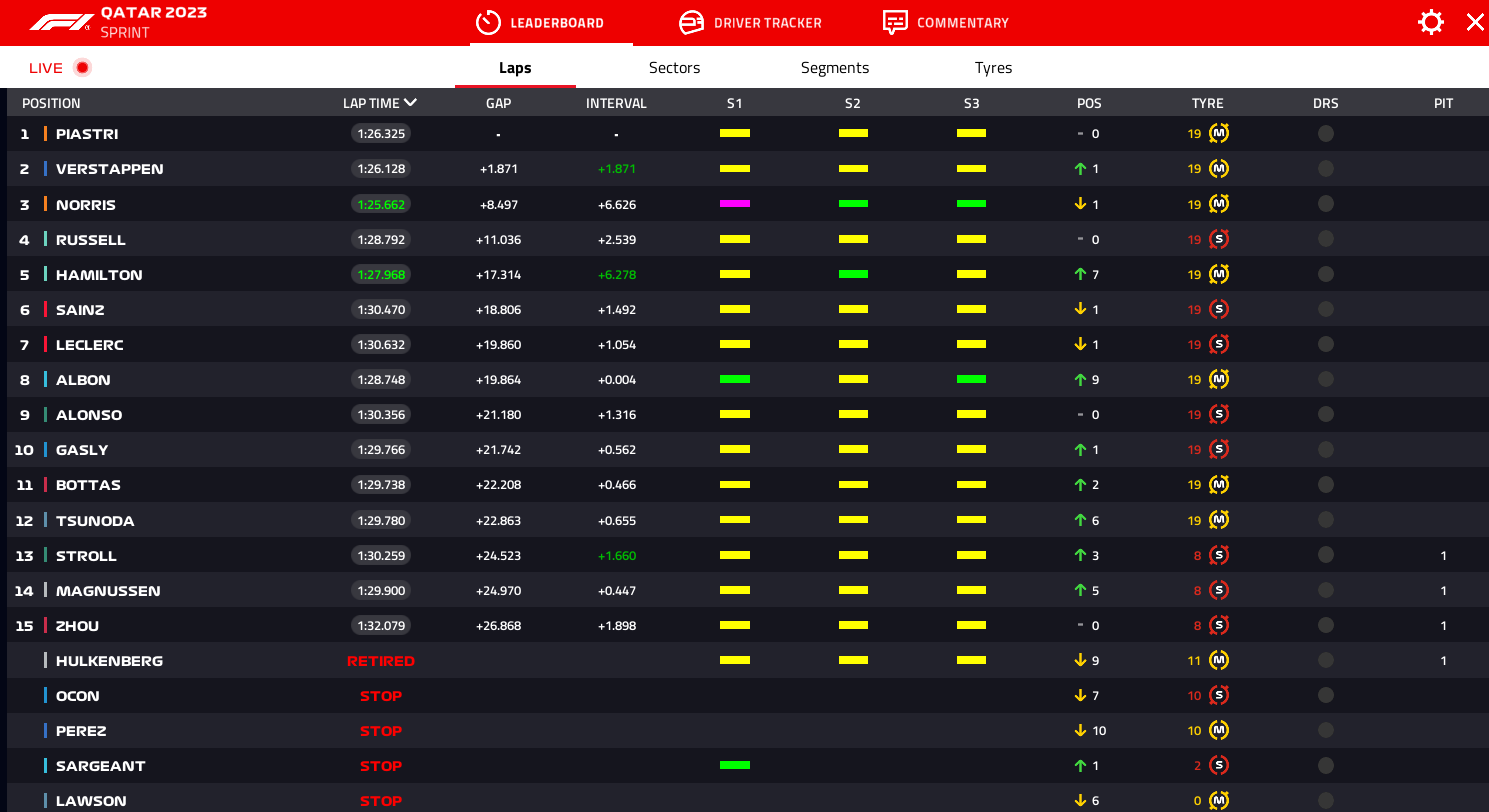The width and height of the screenshot is (1489, 812).
Task: Click Hamilton's 1:27.968 lap time
Action: point(381,274)
